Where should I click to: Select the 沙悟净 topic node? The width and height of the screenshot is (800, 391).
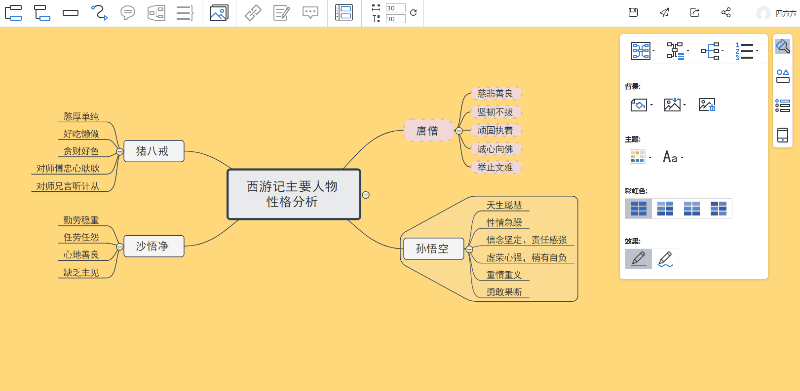154,247
